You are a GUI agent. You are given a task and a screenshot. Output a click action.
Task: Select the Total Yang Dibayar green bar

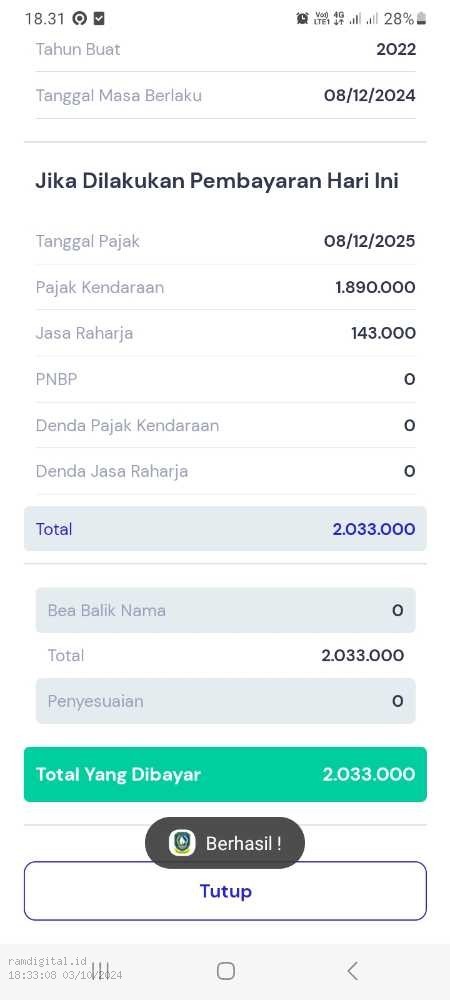(x=225, y=774)
